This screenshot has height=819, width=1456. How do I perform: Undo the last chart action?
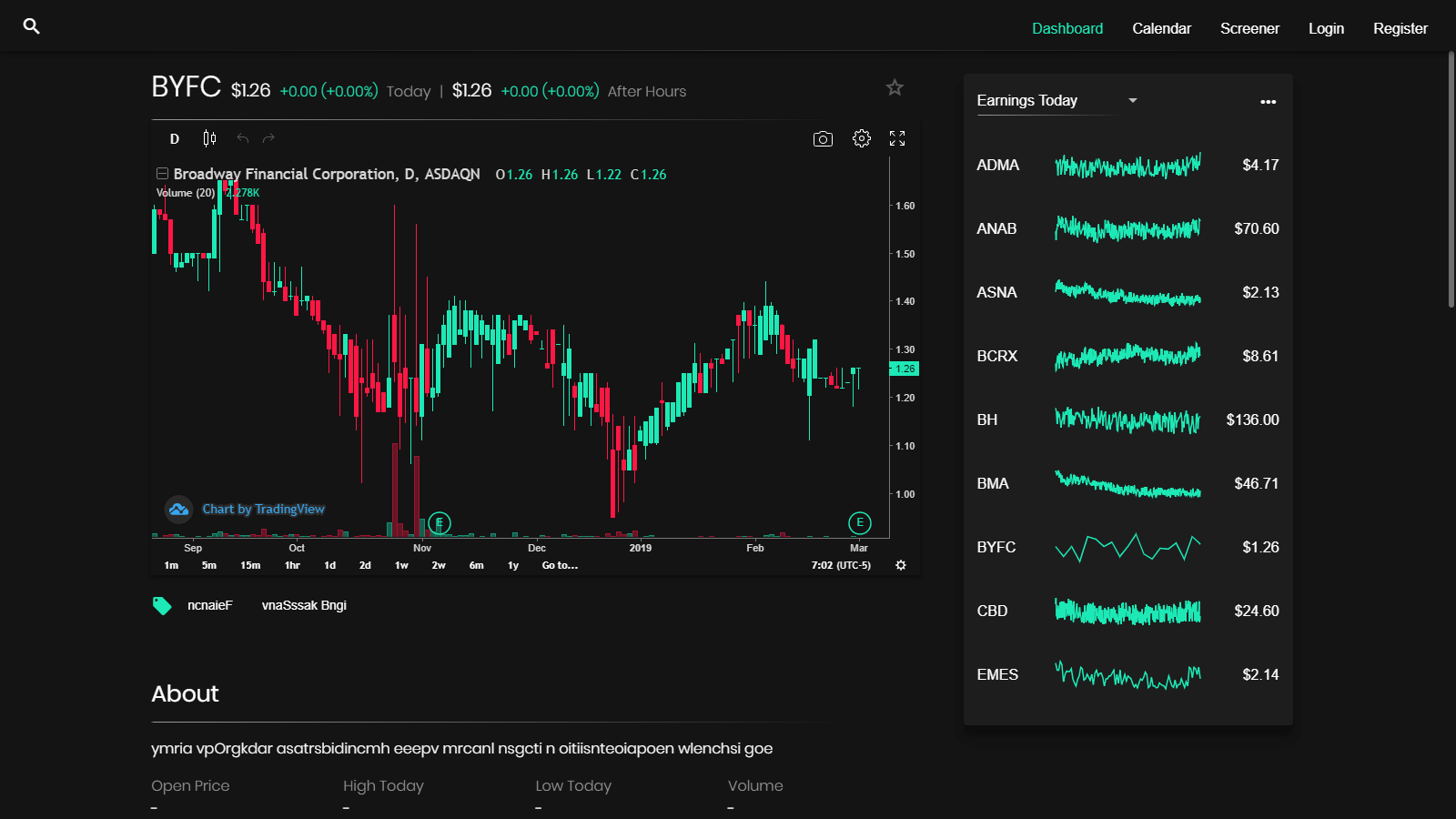[x=242, y=138]
